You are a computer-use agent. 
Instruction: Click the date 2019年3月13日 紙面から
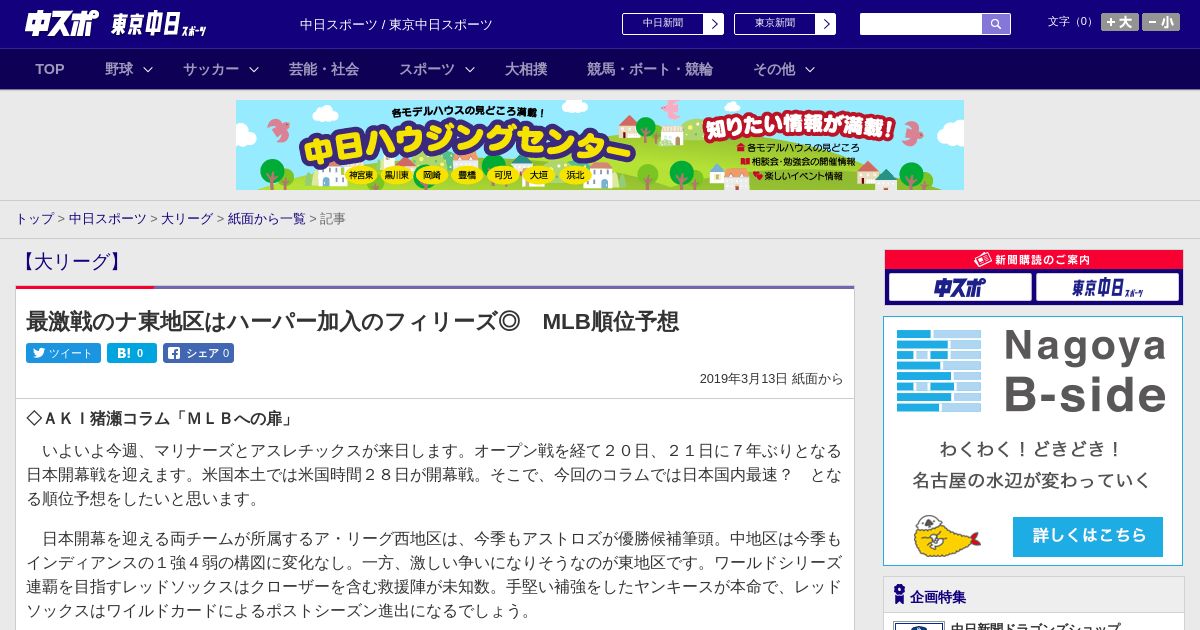[x=771, y=379]
